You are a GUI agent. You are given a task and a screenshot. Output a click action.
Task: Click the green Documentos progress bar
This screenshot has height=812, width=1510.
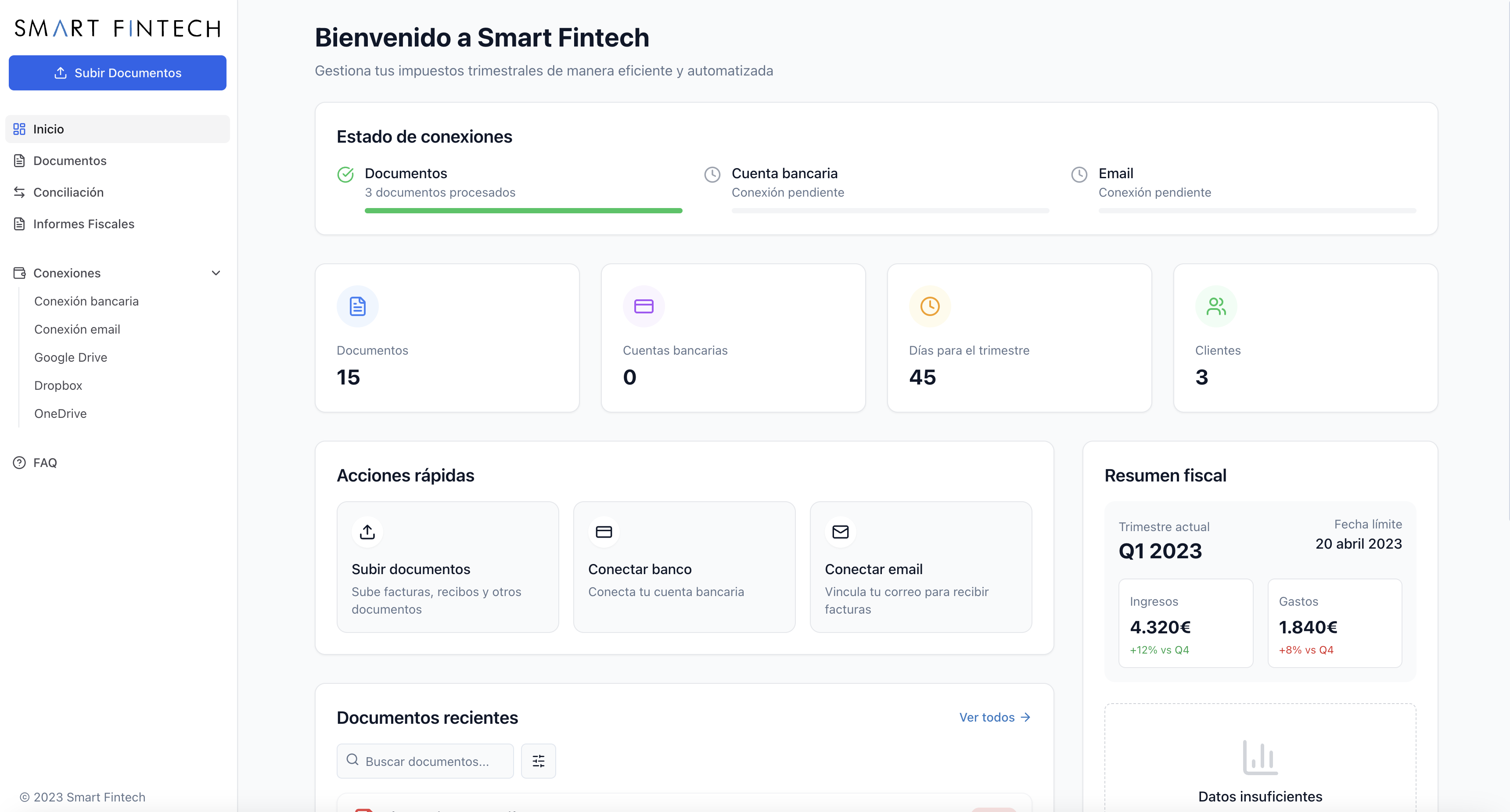coord(523,211)
